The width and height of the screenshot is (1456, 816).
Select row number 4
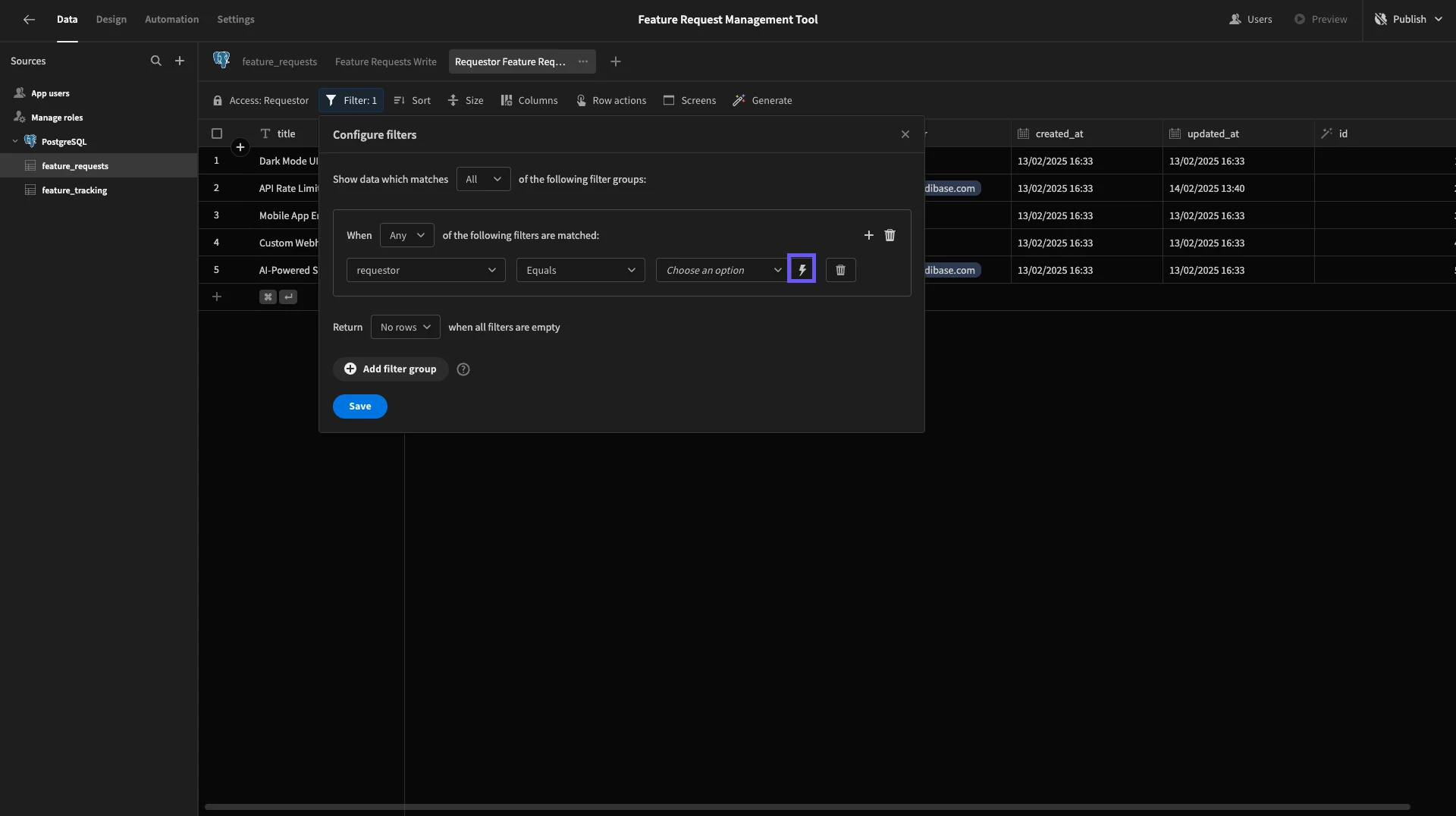pyautogui.click(x=217, y=243)
